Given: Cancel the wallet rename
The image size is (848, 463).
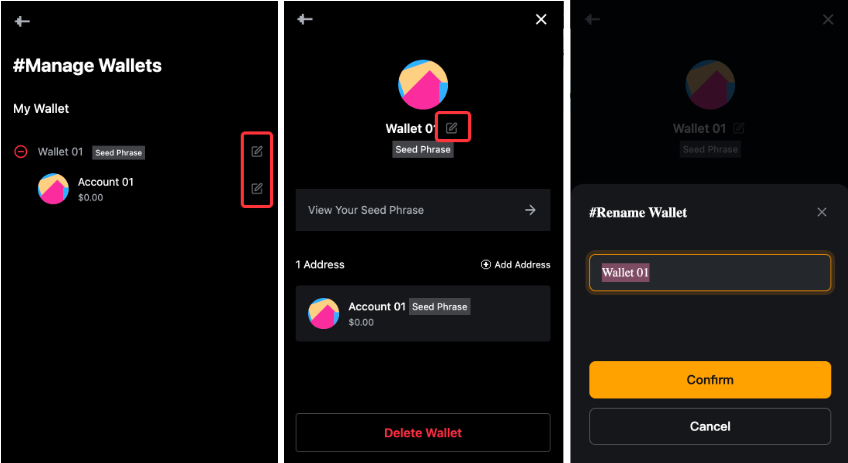Looking at the screenshot, I should 710,426.
